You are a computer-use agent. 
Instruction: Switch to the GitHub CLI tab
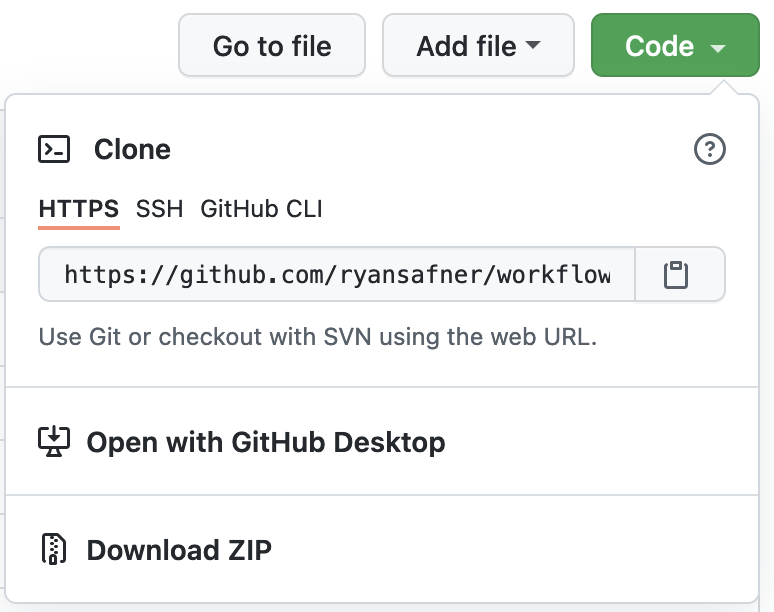click(x=261, y=209)
